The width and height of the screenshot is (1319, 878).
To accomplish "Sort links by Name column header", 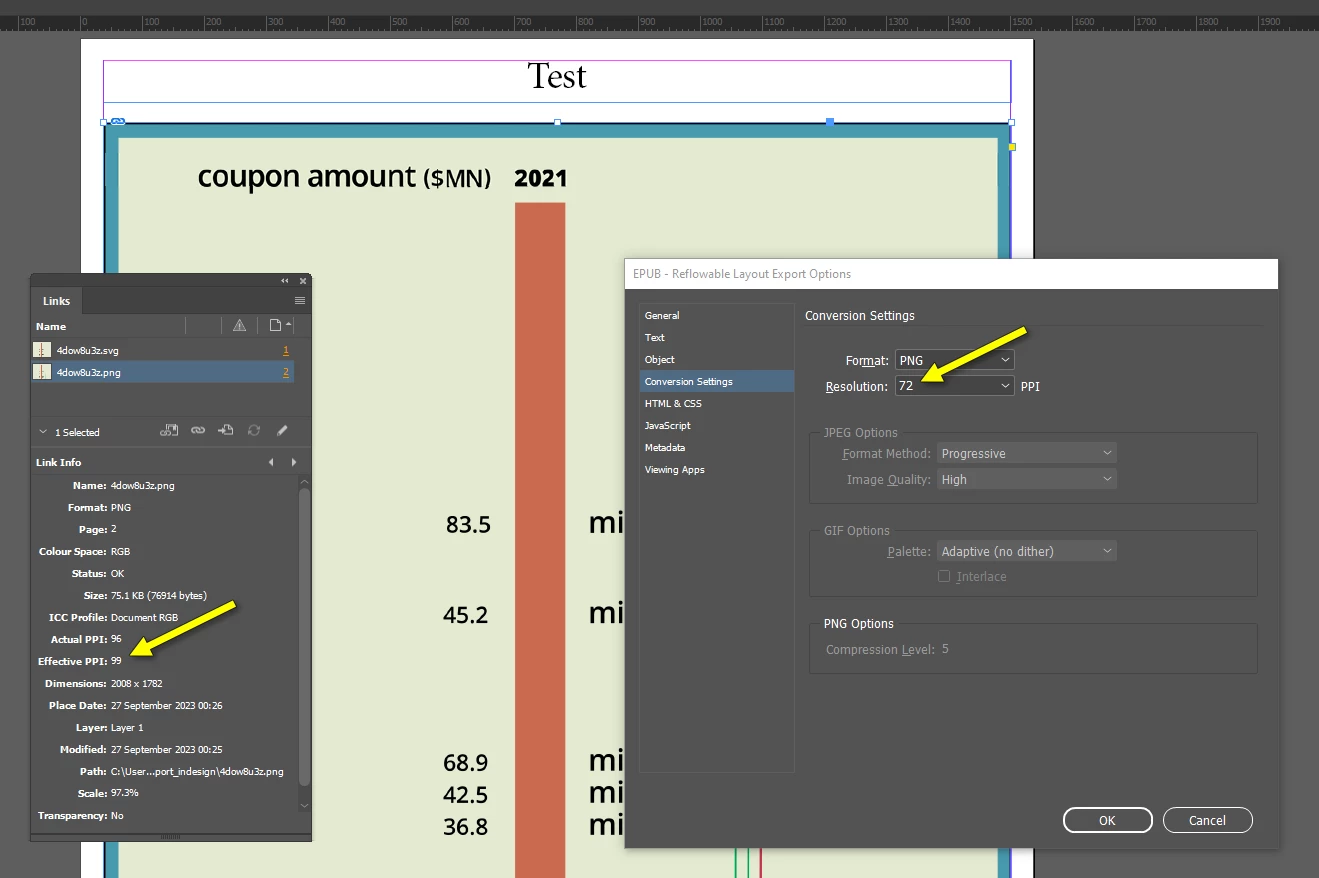I will pos(51,326).
